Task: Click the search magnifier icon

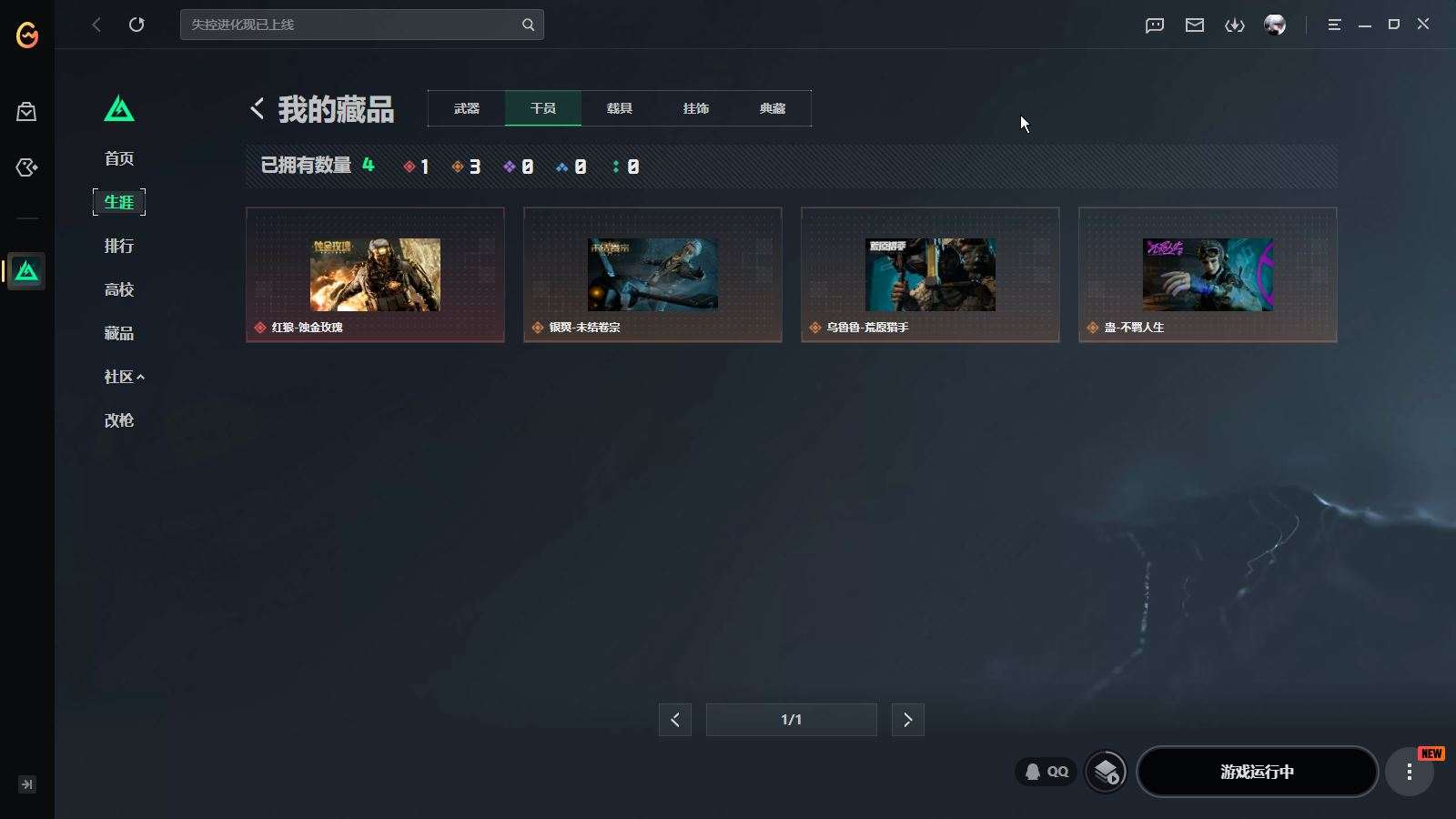Action: coord(528,25)
